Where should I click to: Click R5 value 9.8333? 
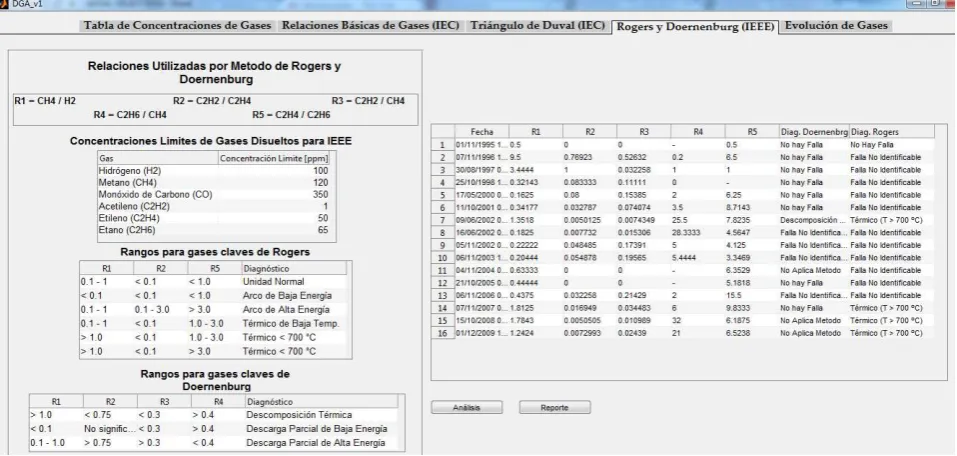point(752,308)
